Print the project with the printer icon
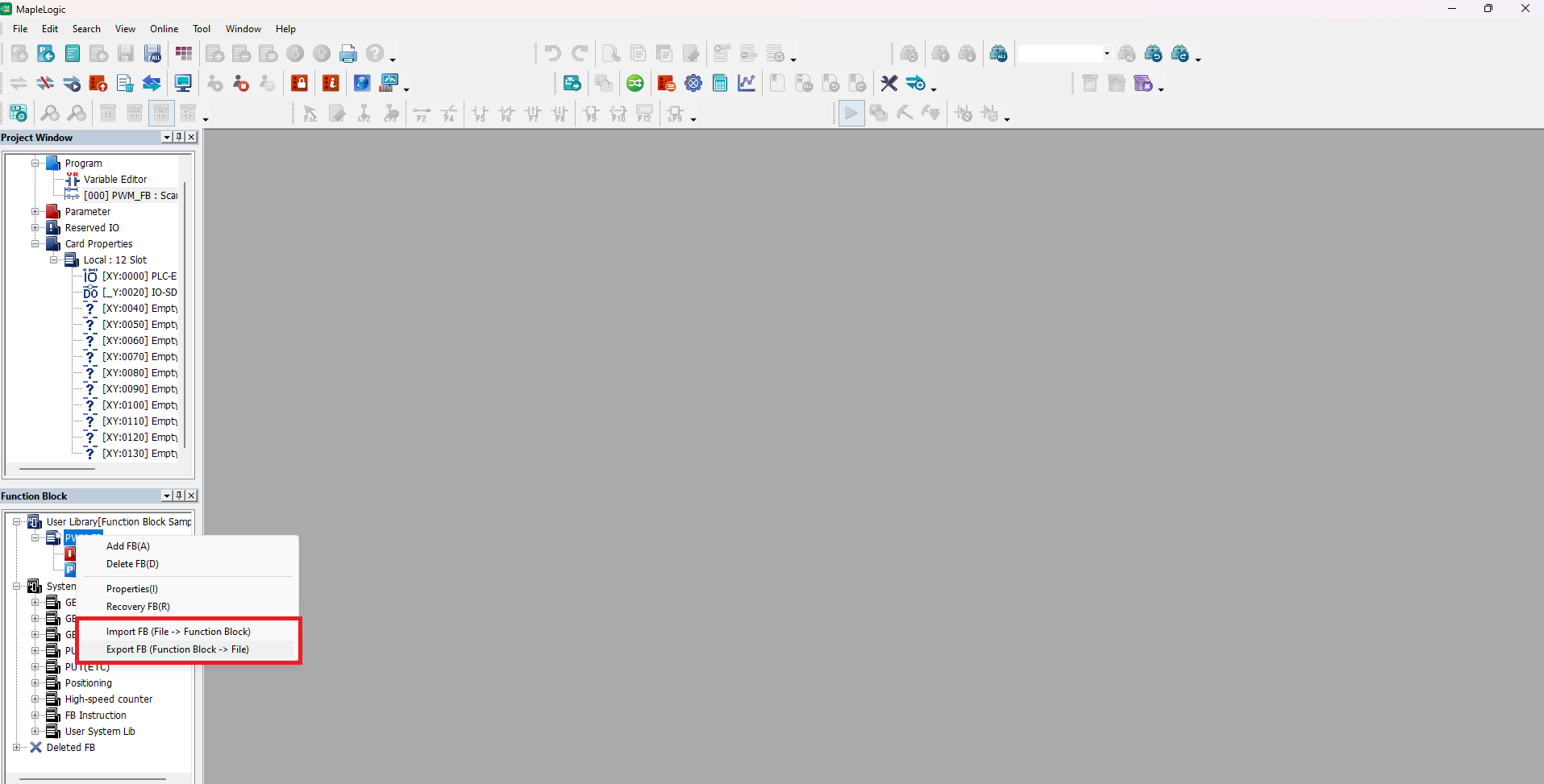Screen dimensions: 1544x784 pos(348,53)
